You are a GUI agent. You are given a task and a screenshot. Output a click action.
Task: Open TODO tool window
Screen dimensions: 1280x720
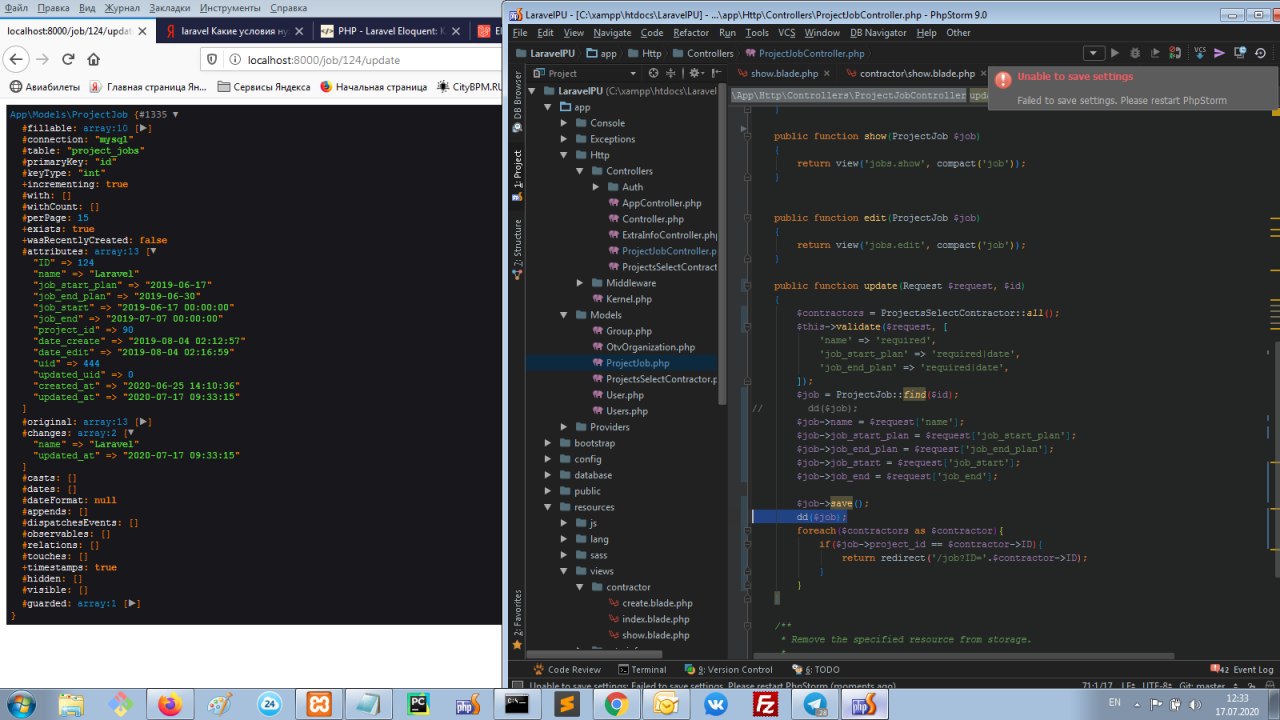coord(814,669)
